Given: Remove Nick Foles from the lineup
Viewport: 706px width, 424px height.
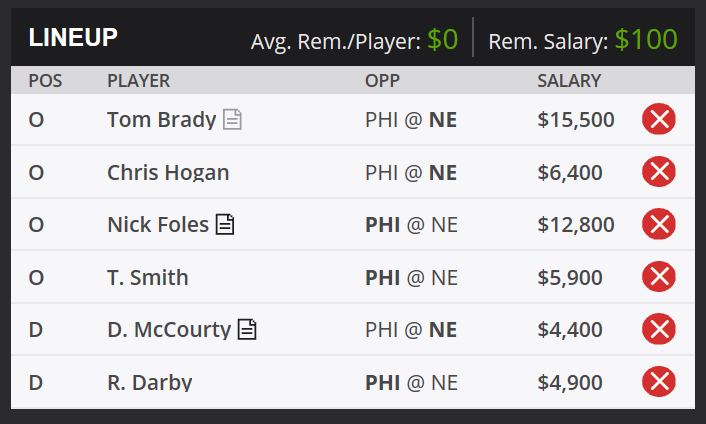Looking at the screenshot, I should point(659,224).
